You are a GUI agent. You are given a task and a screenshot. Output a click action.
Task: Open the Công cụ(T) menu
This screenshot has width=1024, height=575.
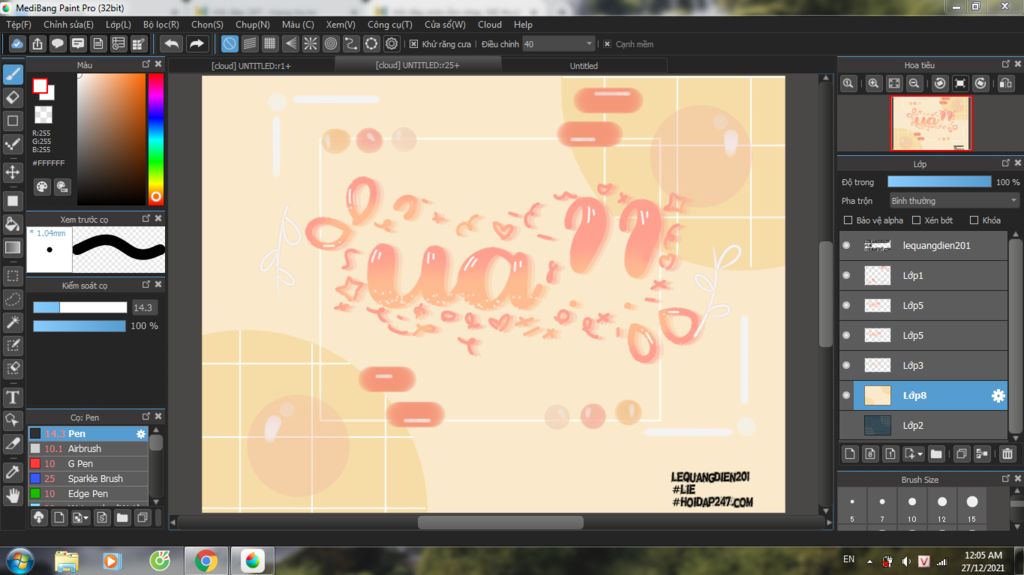[389, 24]
